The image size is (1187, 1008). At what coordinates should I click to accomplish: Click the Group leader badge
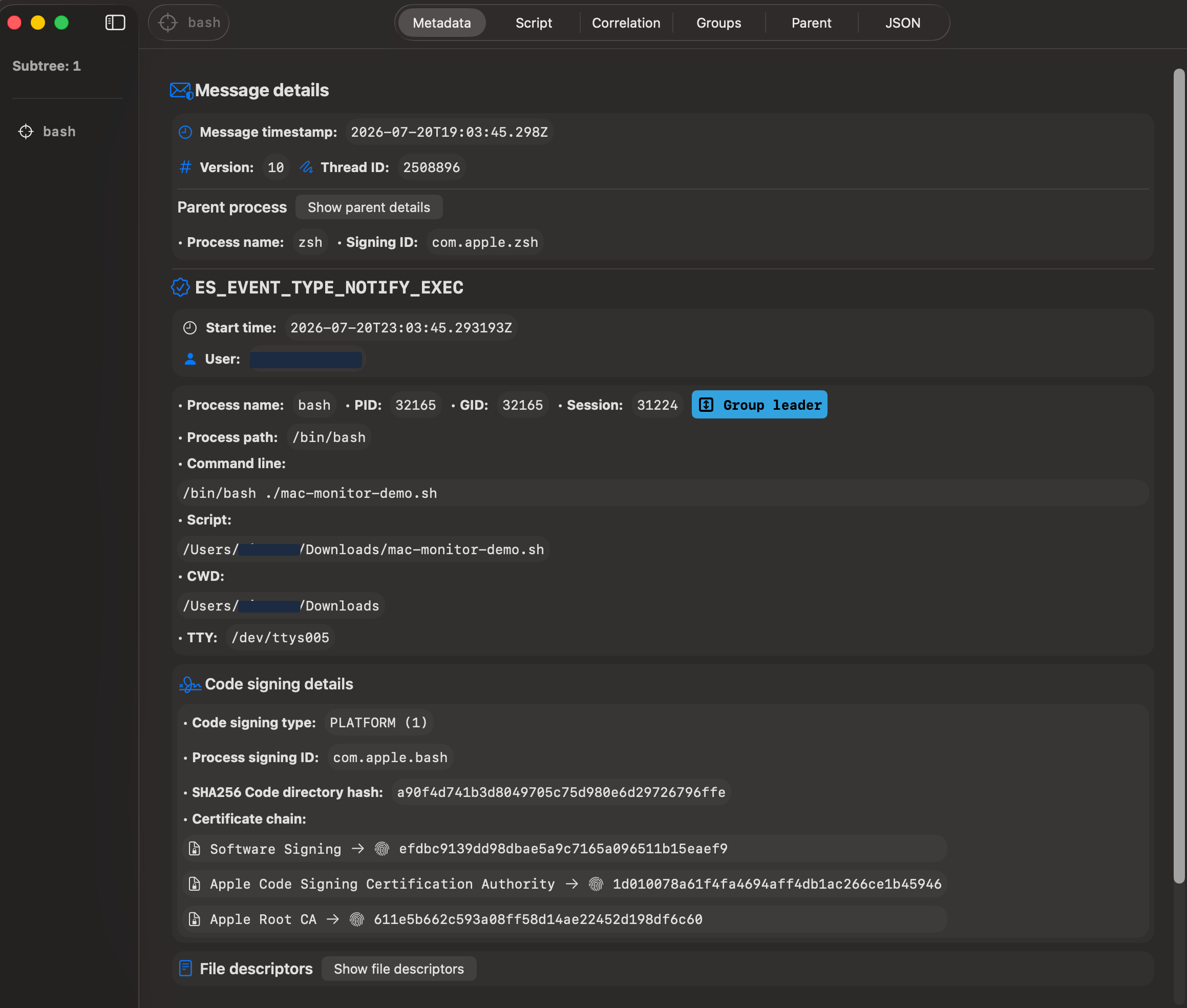pyautogui.click(x=759, y=405)
